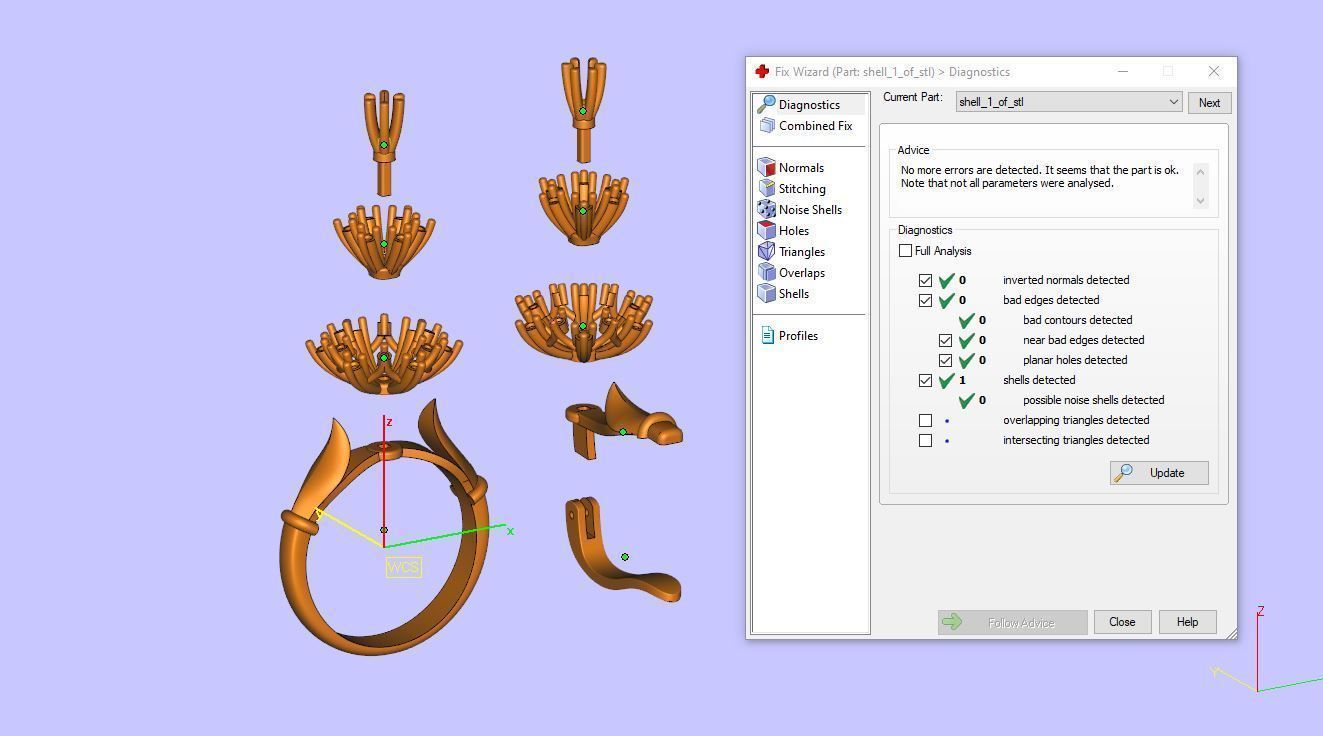Uncheck bad edges detected
Viewport: 1323px width, 736px height.
point(925,300)
